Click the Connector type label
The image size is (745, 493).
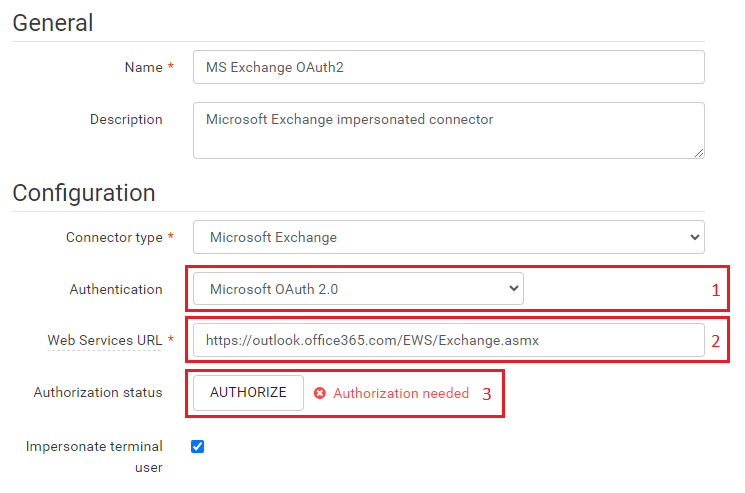pyautogui.click(x=113, y=237)
